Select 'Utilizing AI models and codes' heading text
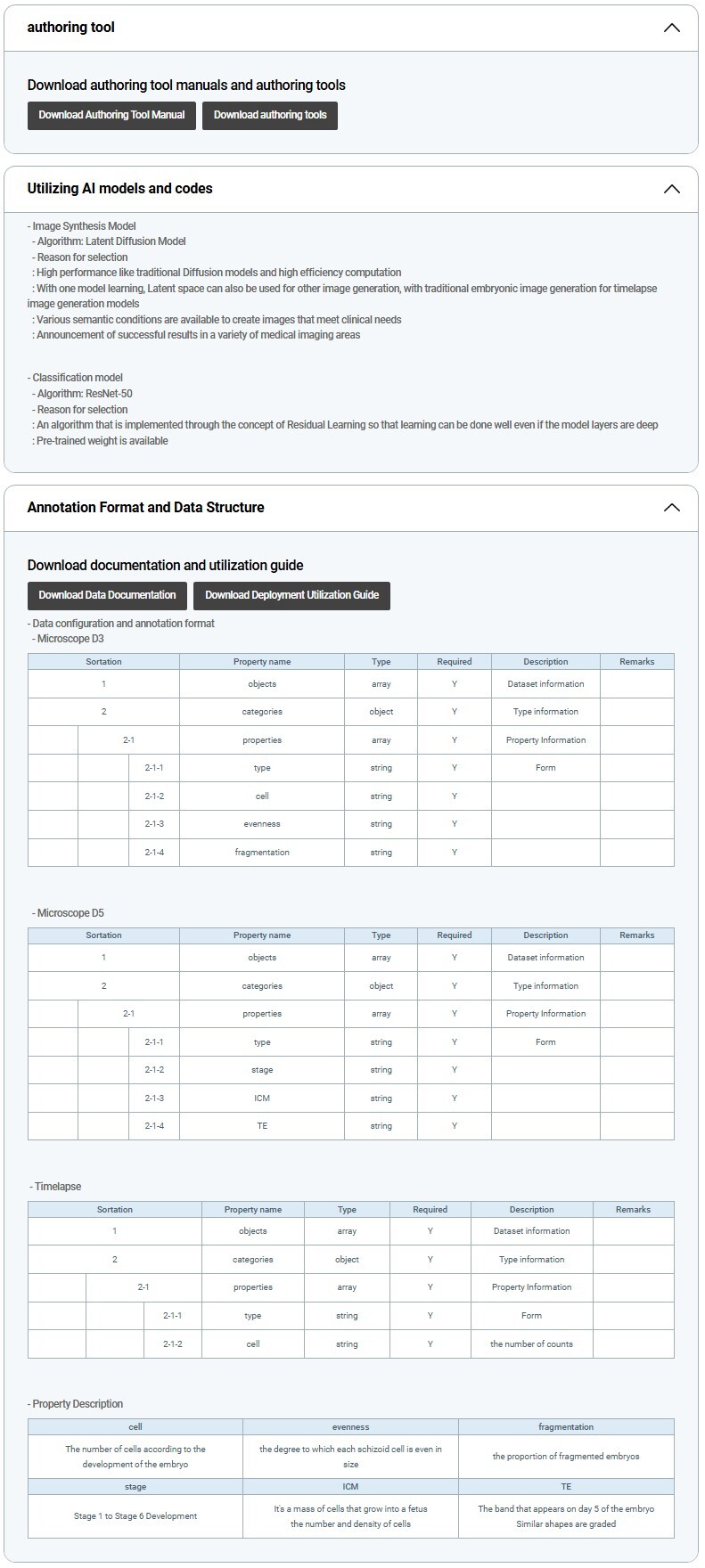This screenshot has height=1568, width=705. pos(120,189)
